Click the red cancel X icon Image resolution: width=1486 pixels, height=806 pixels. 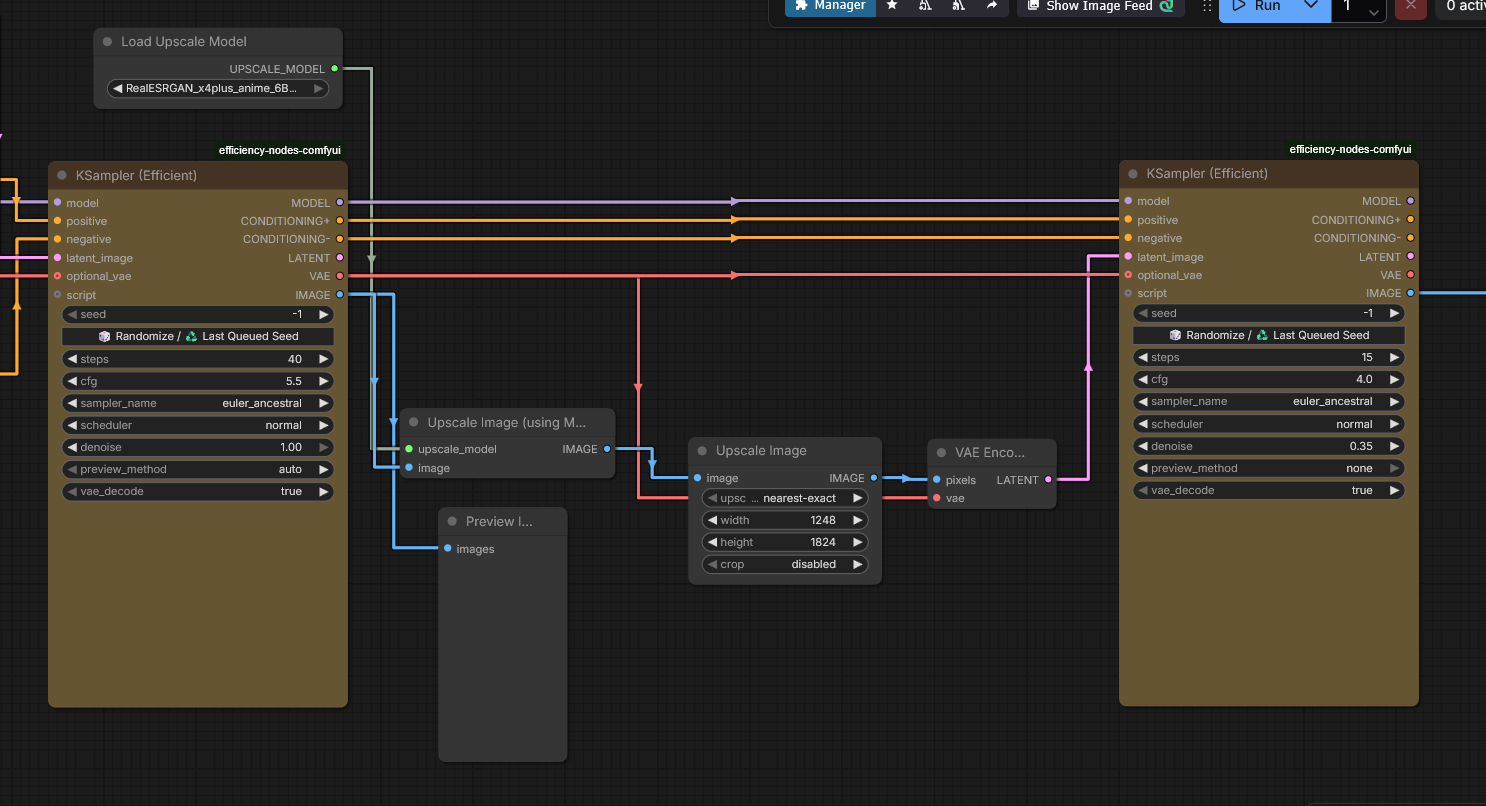[x=1410, y=6]
